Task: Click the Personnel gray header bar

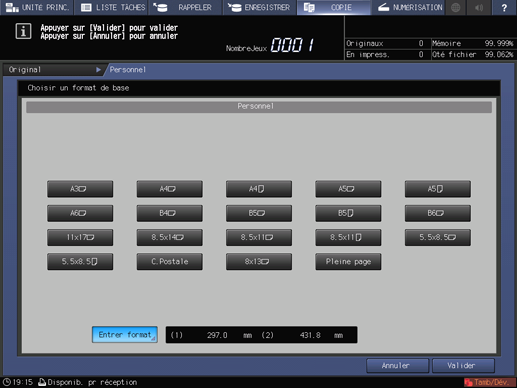Action: 259,107
